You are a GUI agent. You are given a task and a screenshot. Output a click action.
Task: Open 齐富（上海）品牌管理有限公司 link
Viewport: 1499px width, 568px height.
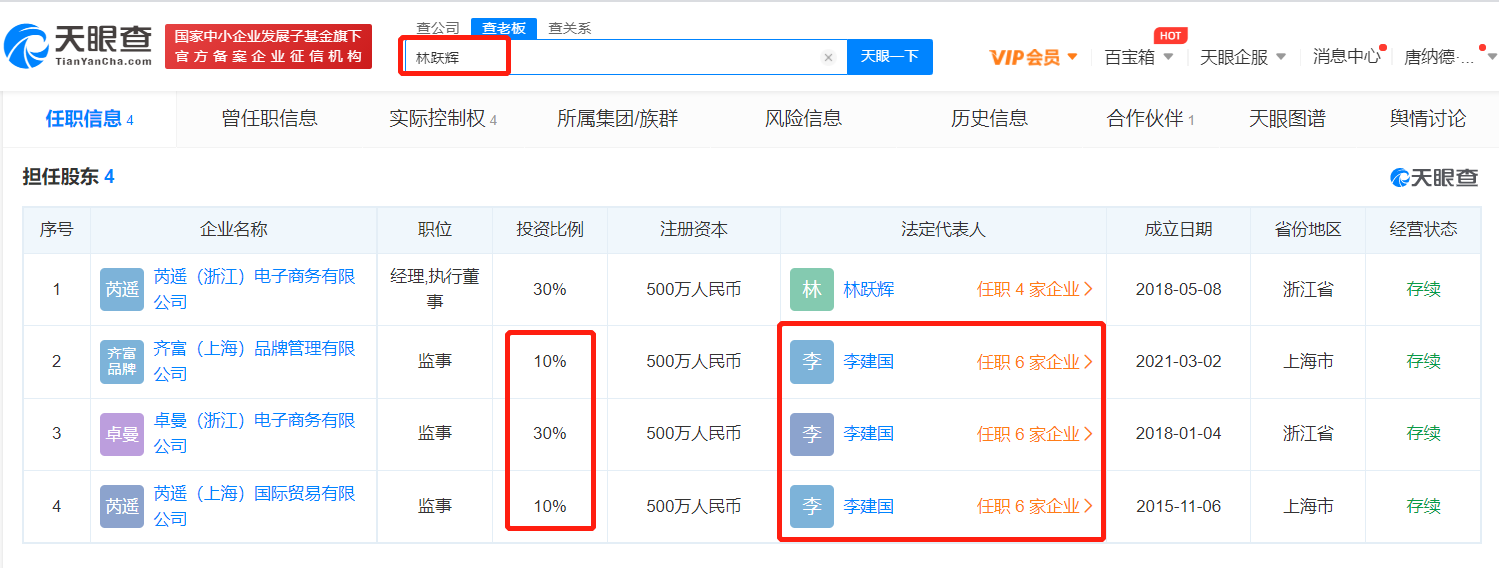pos(254,361)
